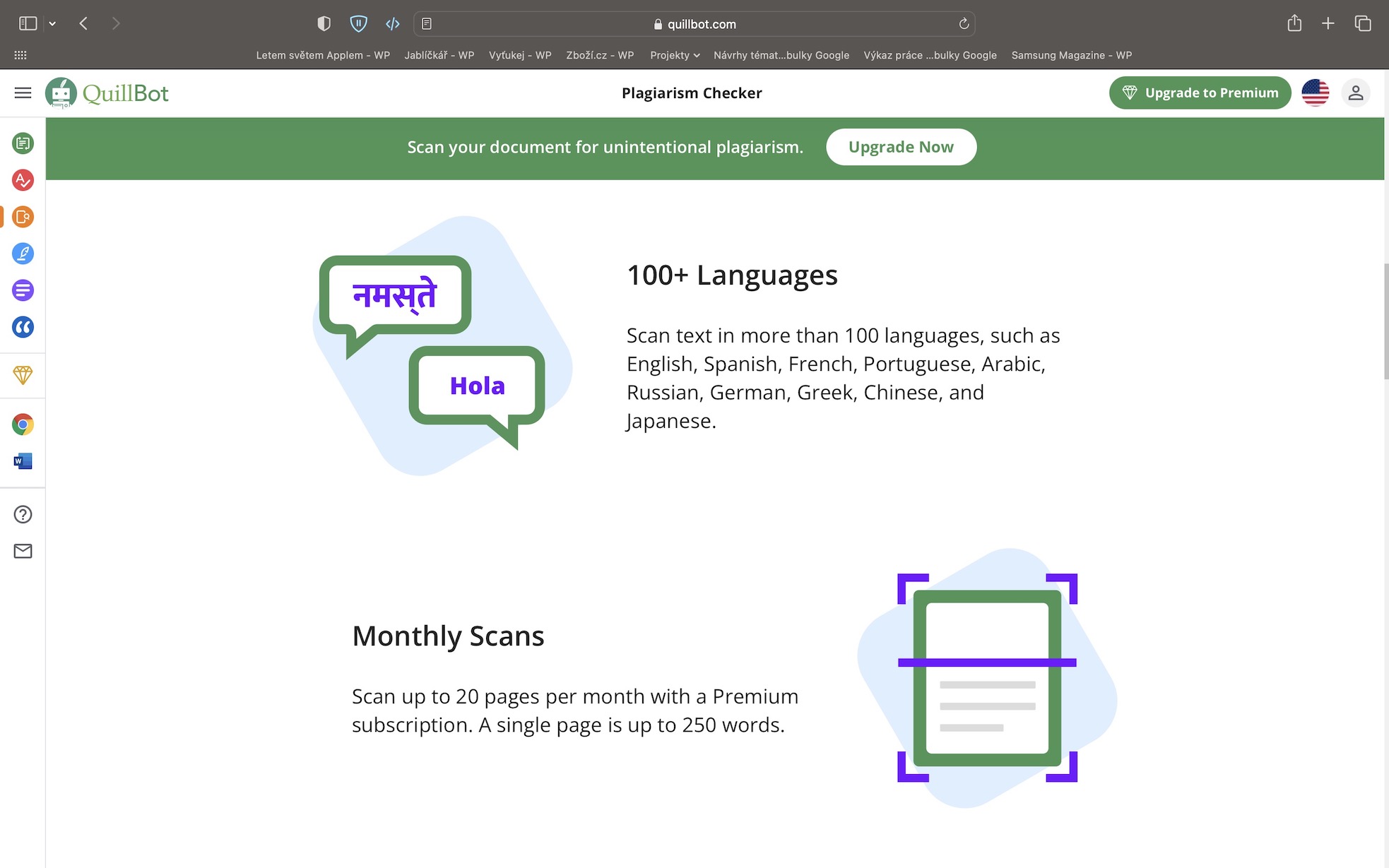Toggle the hamburger navigation menu
The height and width of the screenshot is (868, 1389).
point(23,93)
